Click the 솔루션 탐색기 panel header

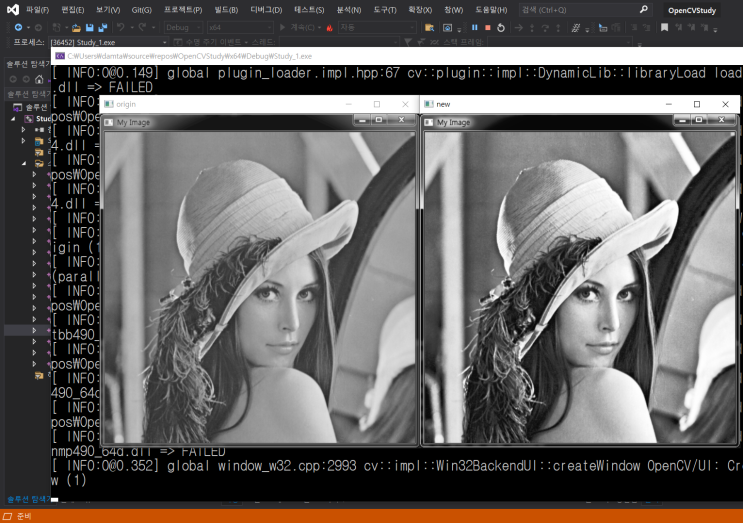click(27, 64)
